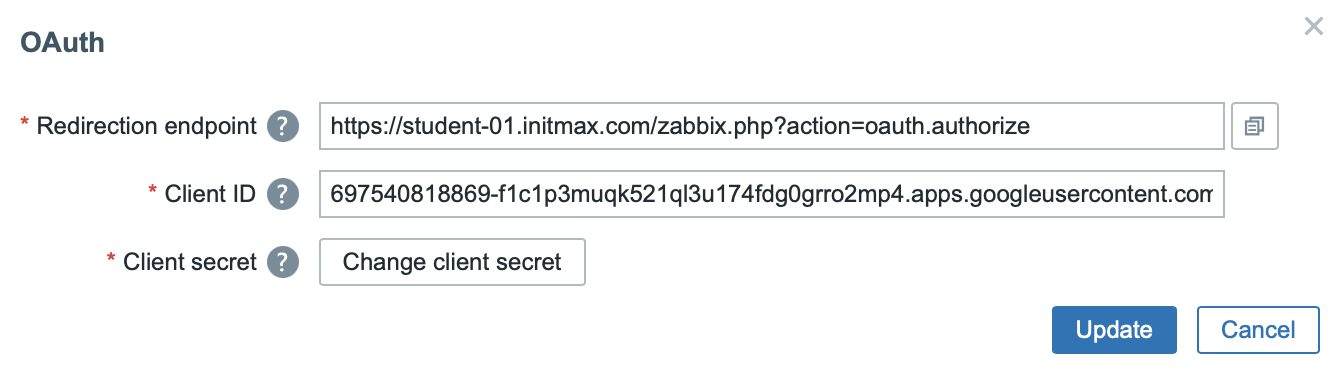This screenshot has height=374, width=1340.
Task: Show the Client ID help tooltip
Action: tap(284, 194)
